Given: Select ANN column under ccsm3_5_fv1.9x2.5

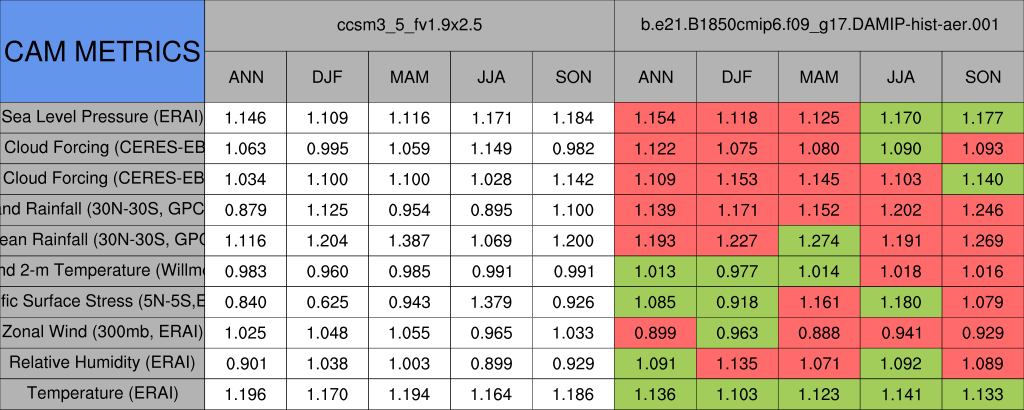Looking at the screenshot, I should click(x=246, y=77).
